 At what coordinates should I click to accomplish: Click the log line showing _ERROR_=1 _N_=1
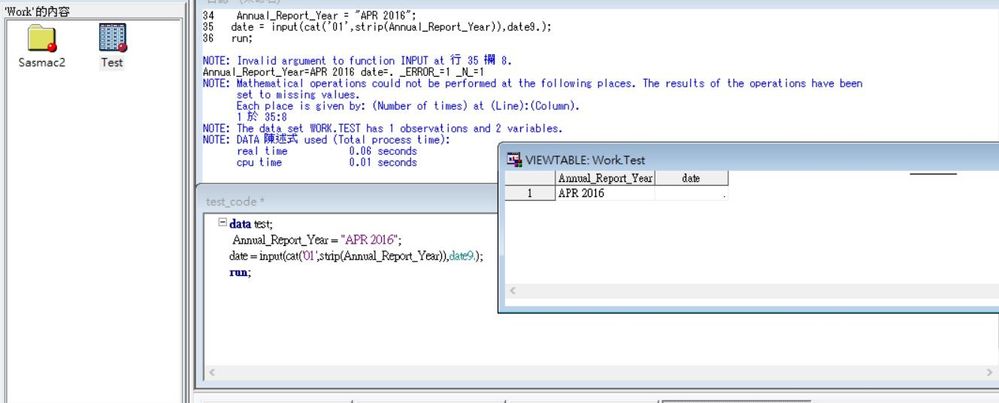343,72
